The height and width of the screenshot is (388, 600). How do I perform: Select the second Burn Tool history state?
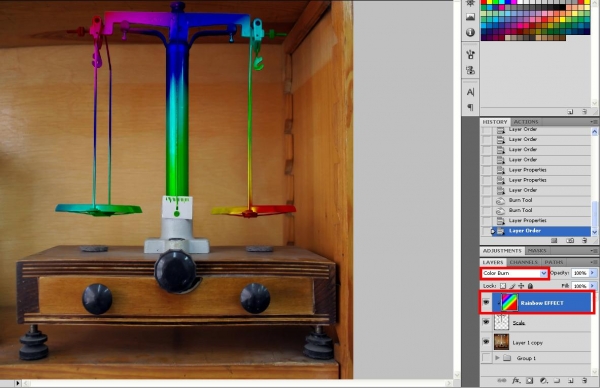point(541,210)
